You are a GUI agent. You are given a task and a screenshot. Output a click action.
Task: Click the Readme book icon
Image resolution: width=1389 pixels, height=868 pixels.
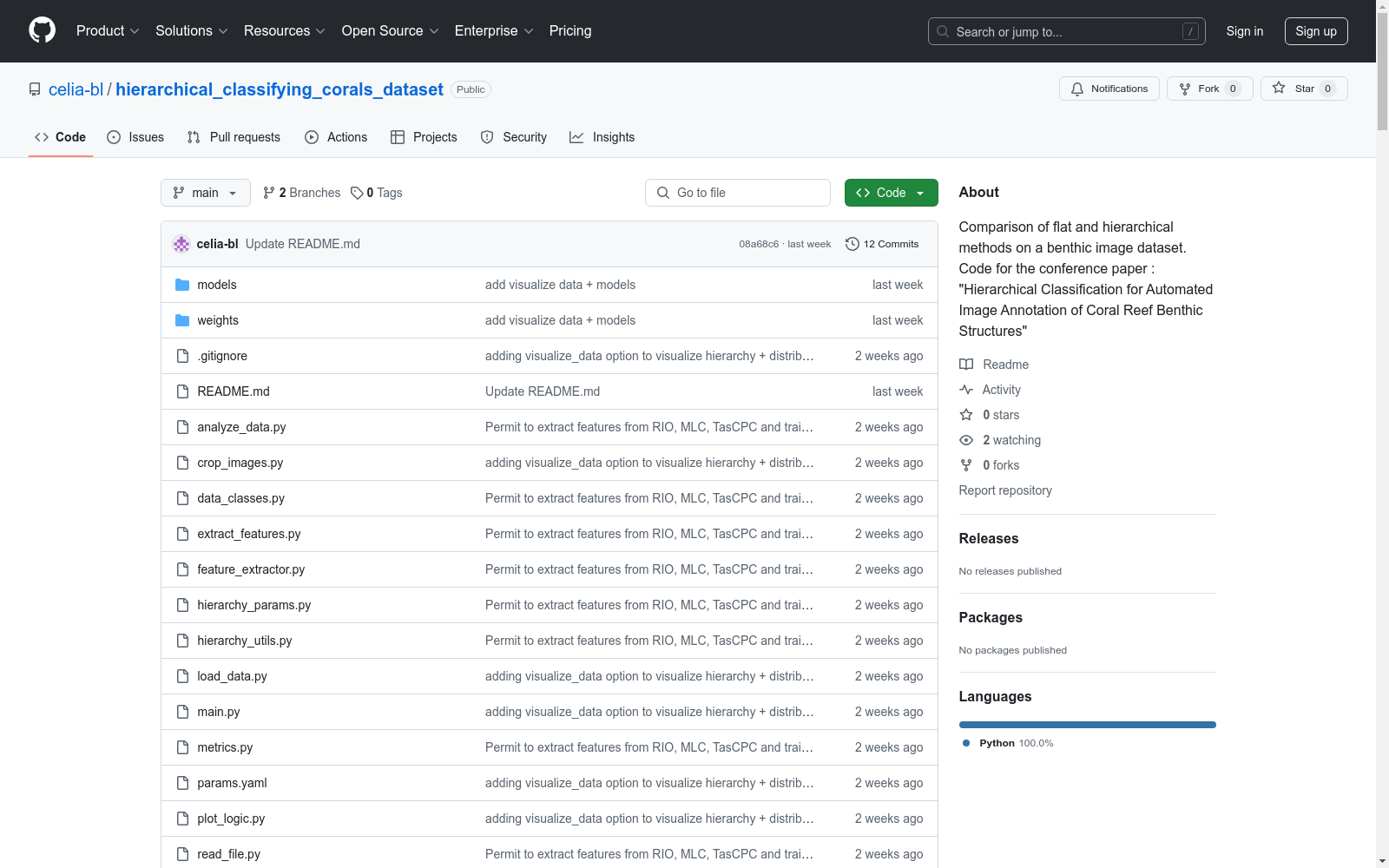click(x=966, y=365)
